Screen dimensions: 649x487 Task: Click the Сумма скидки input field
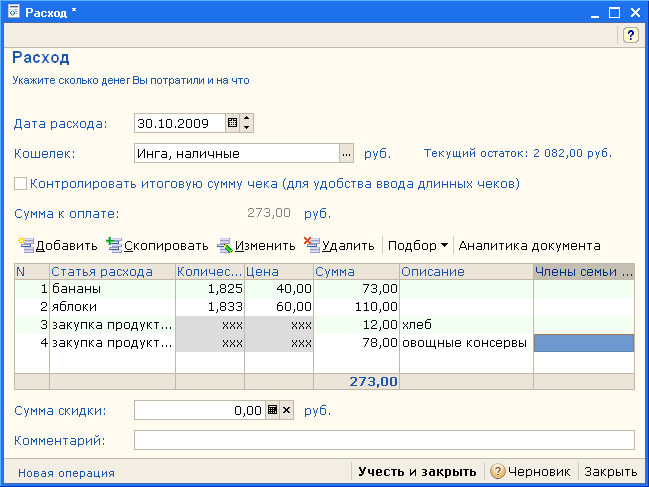200,410
